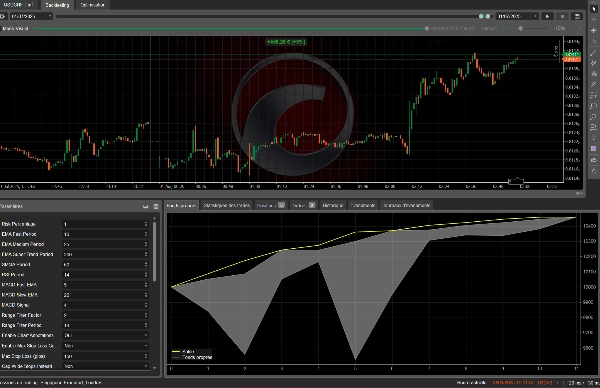Viewport: 600px width, 388px height.
Task: Open the Cap Wide Stops Instead dropdown
Action: 106,366
